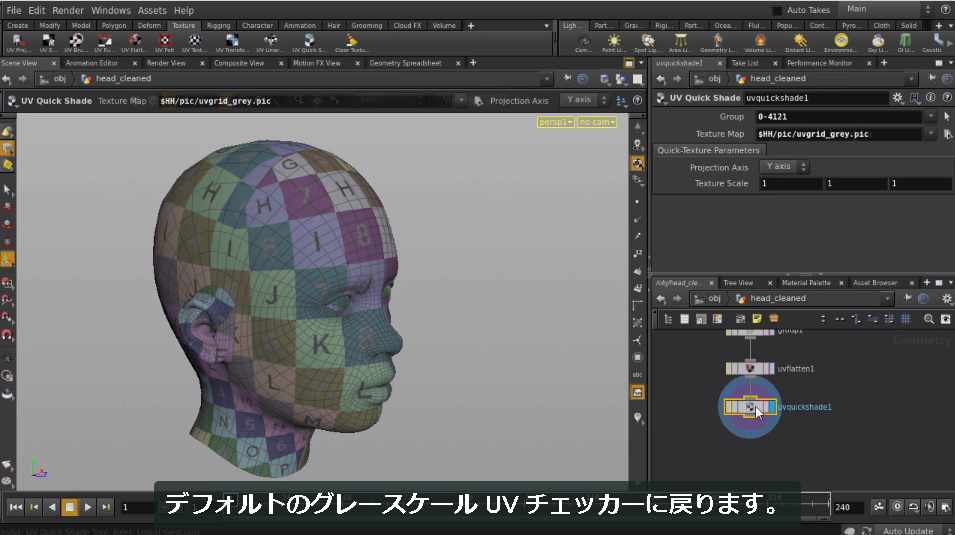This screenshot has width=955, height=535.
Task: Select the UV Flatten shelf tool
Action: click(135, 42)
